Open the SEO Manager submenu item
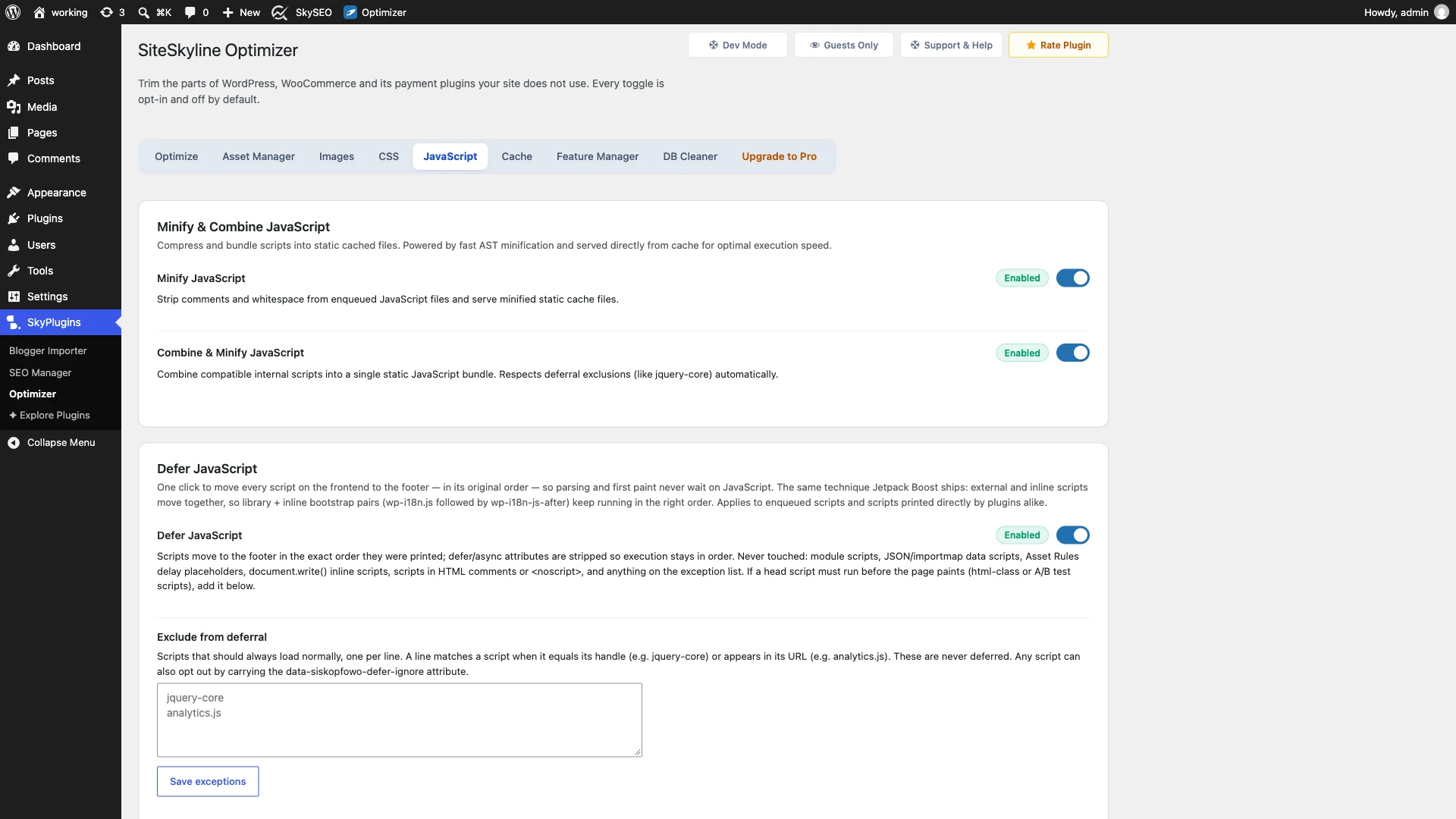 click(x=40, y=372)
